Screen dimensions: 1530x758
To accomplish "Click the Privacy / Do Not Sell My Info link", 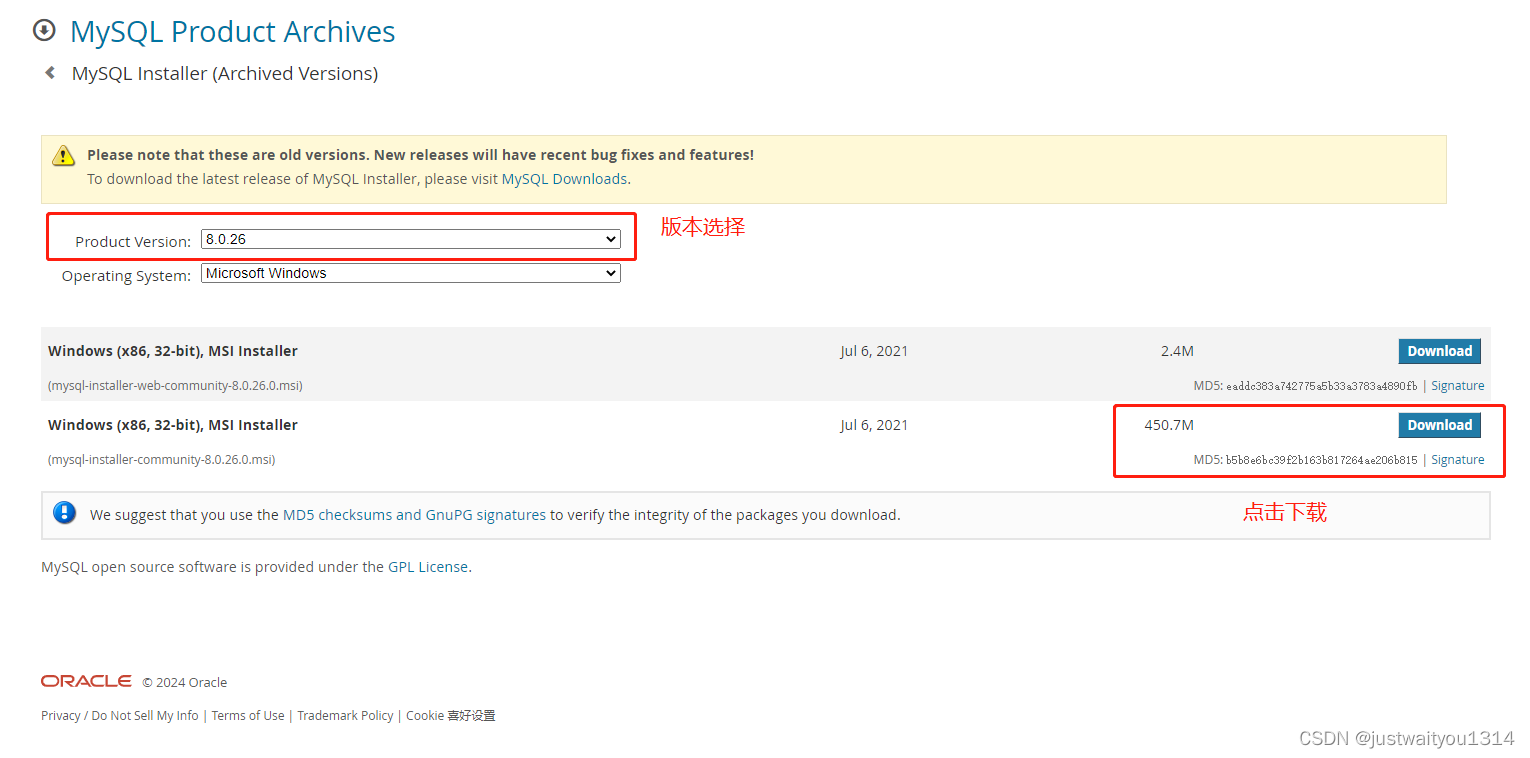I will coord(118,715).
